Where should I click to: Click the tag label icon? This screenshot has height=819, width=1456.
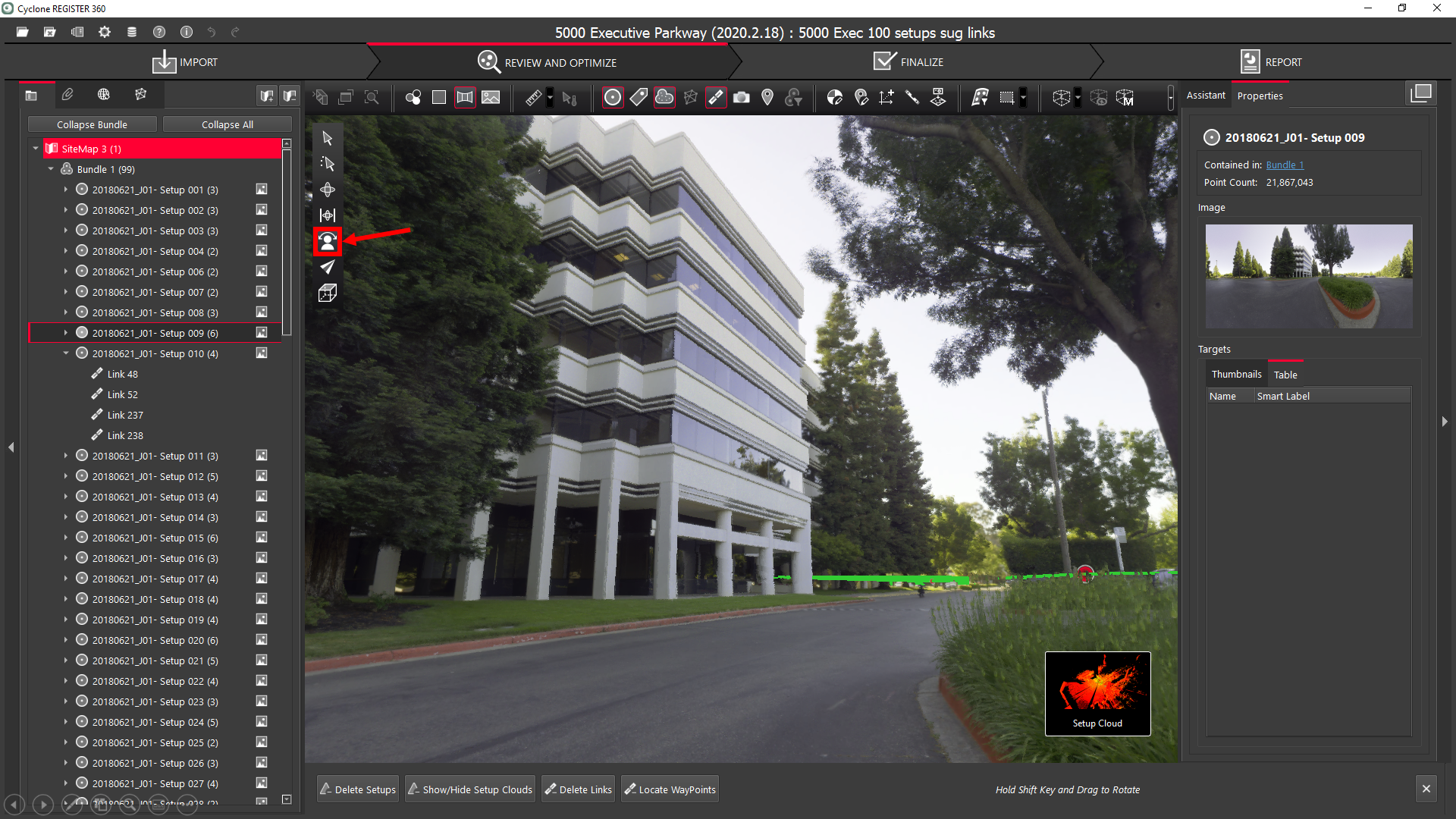tap(639, 97)
